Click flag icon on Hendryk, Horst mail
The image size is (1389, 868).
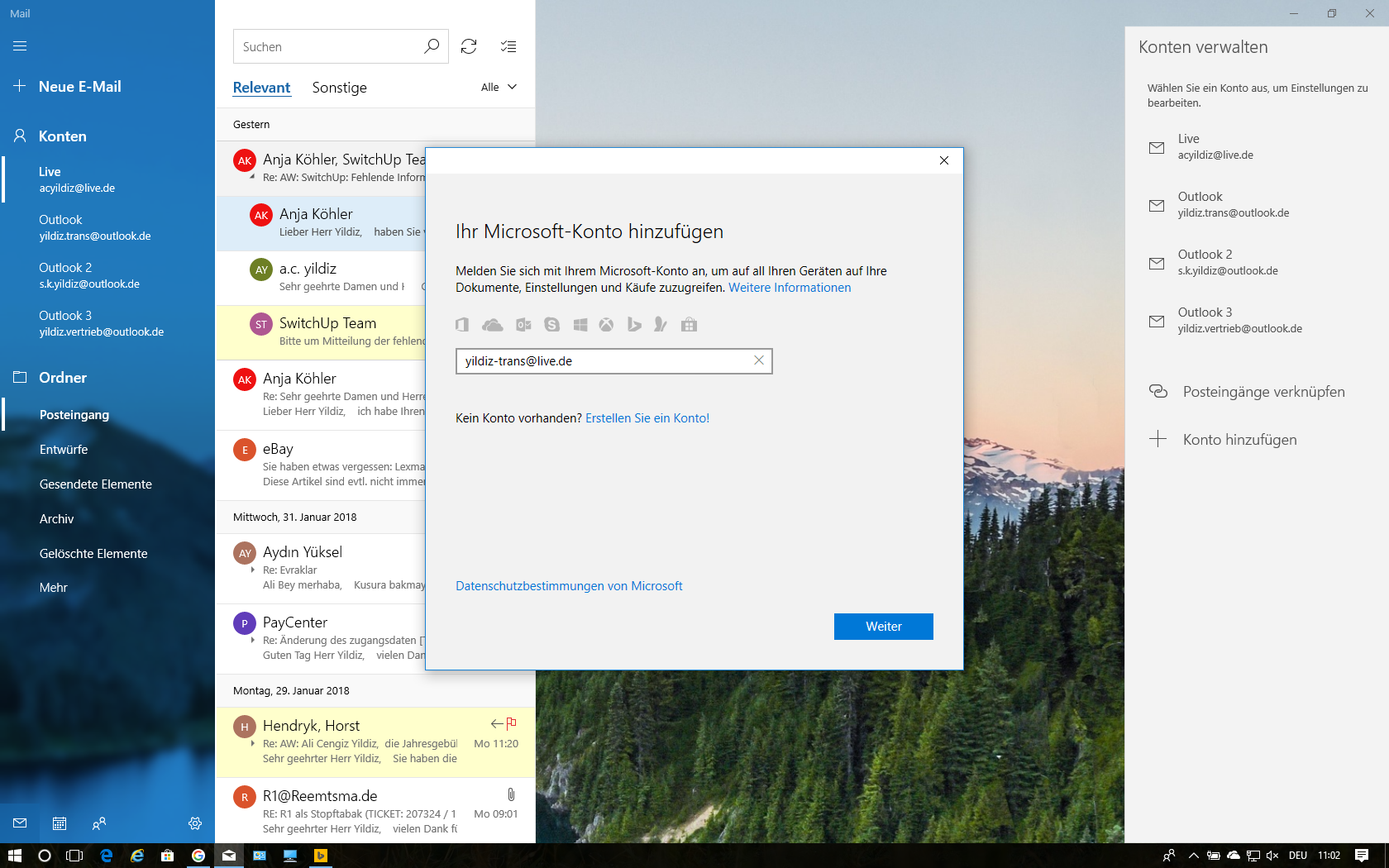512,723
